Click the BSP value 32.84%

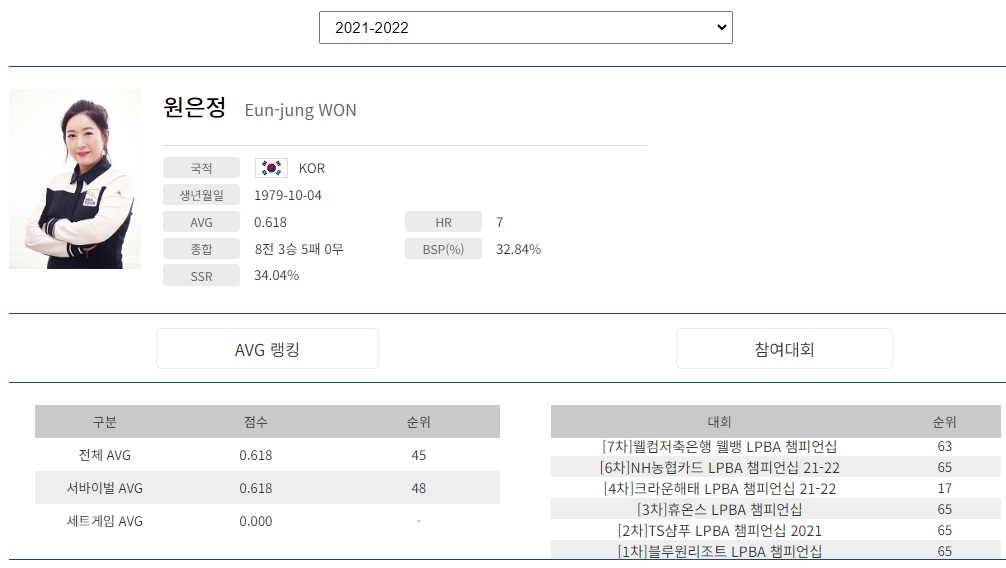pos(518,249)
